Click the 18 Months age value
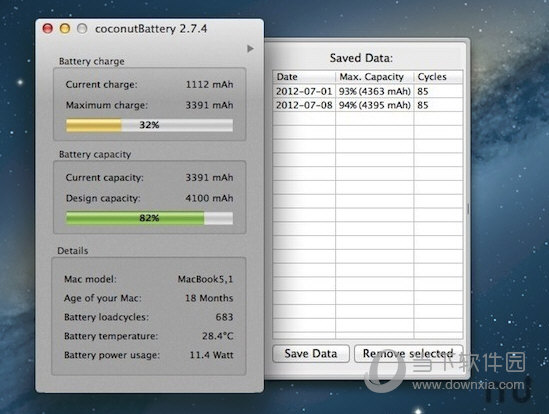The width and height of the screenshot is (549, 414). [x=209, y=298]
